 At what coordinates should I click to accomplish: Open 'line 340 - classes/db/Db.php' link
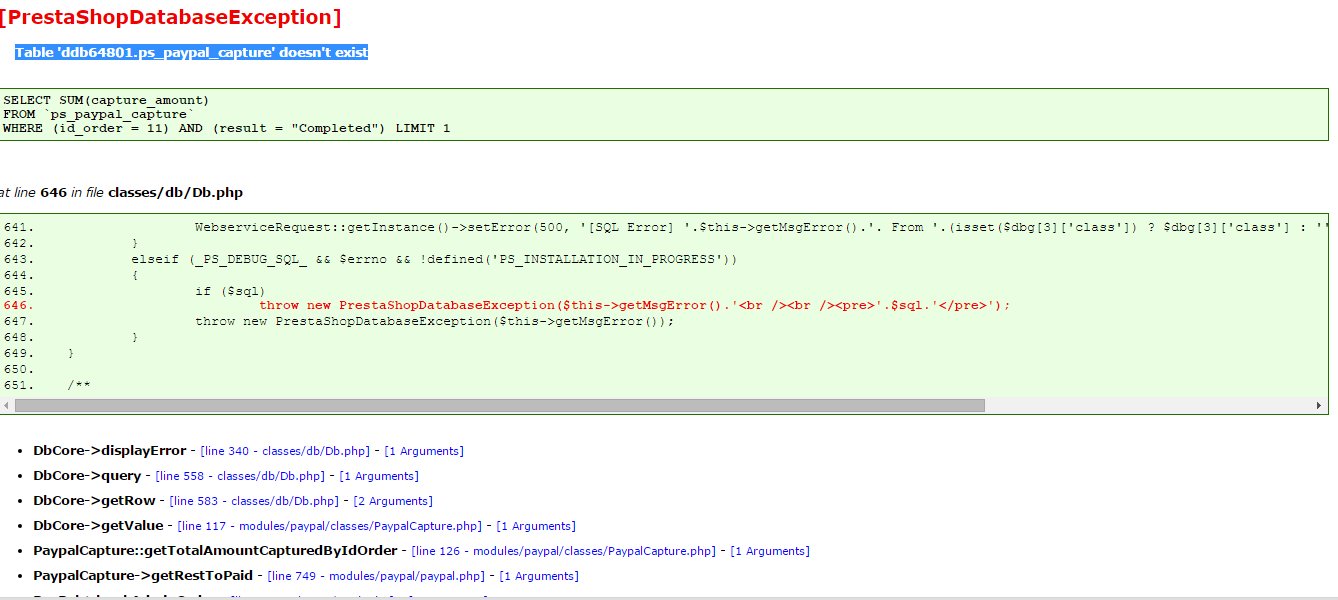pos(285,451)
